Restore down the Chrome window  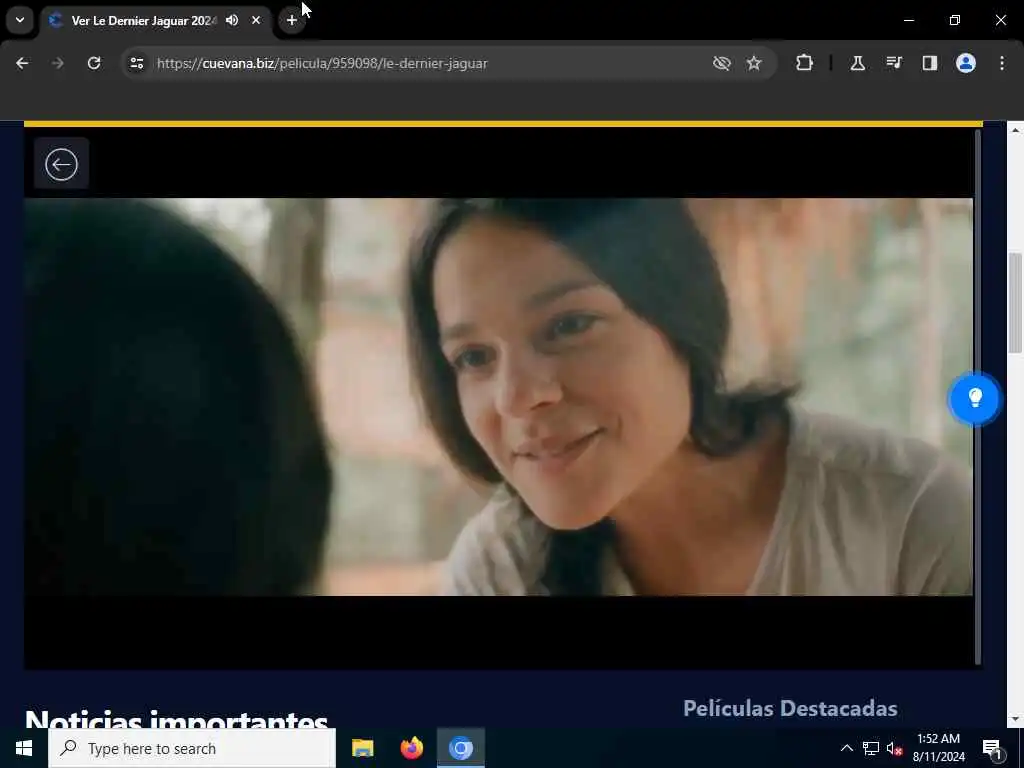coord(955,20)
